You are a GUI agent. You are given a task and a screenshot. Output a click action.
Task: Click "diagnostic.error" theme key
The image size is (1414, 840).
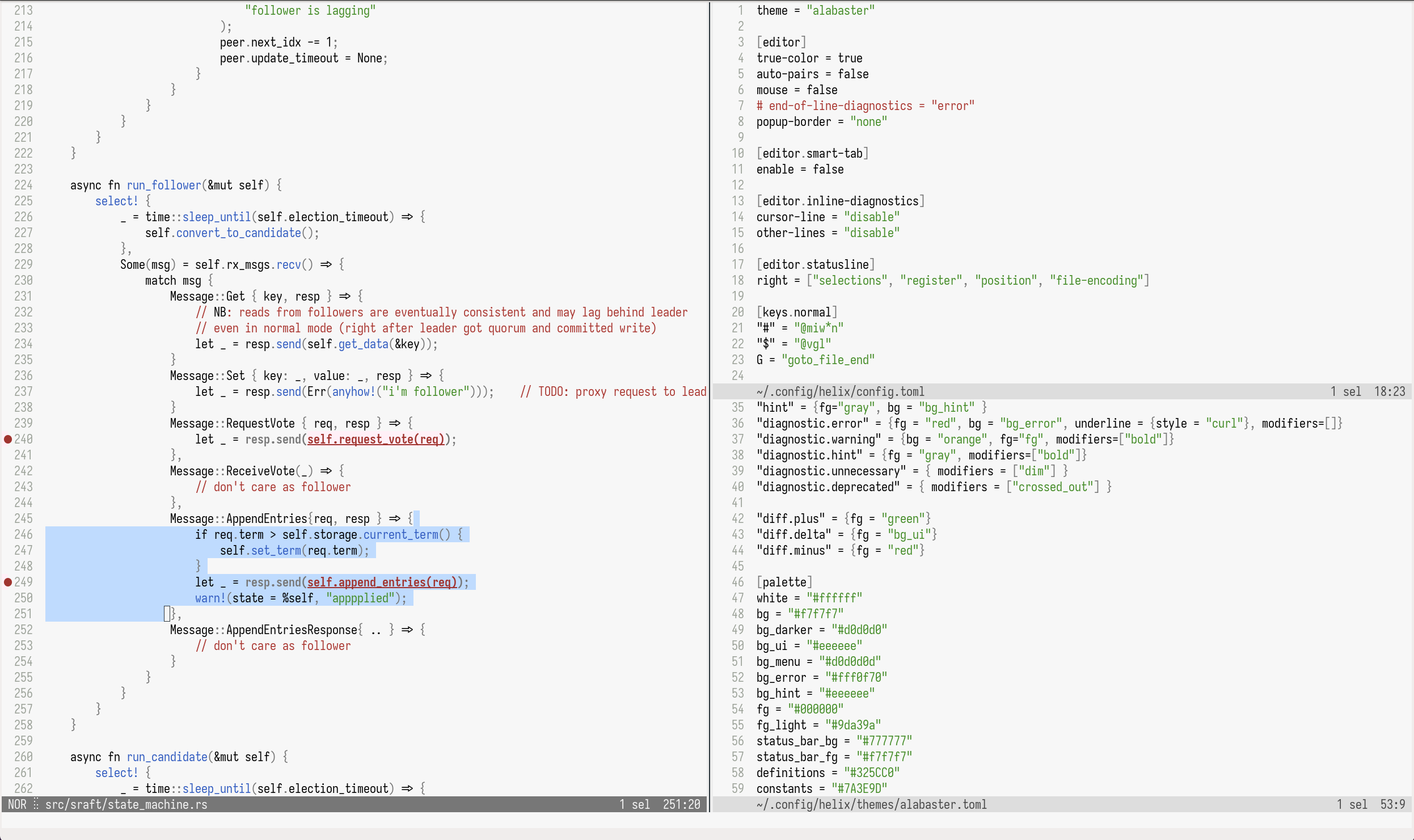click(x=813, y=423)
